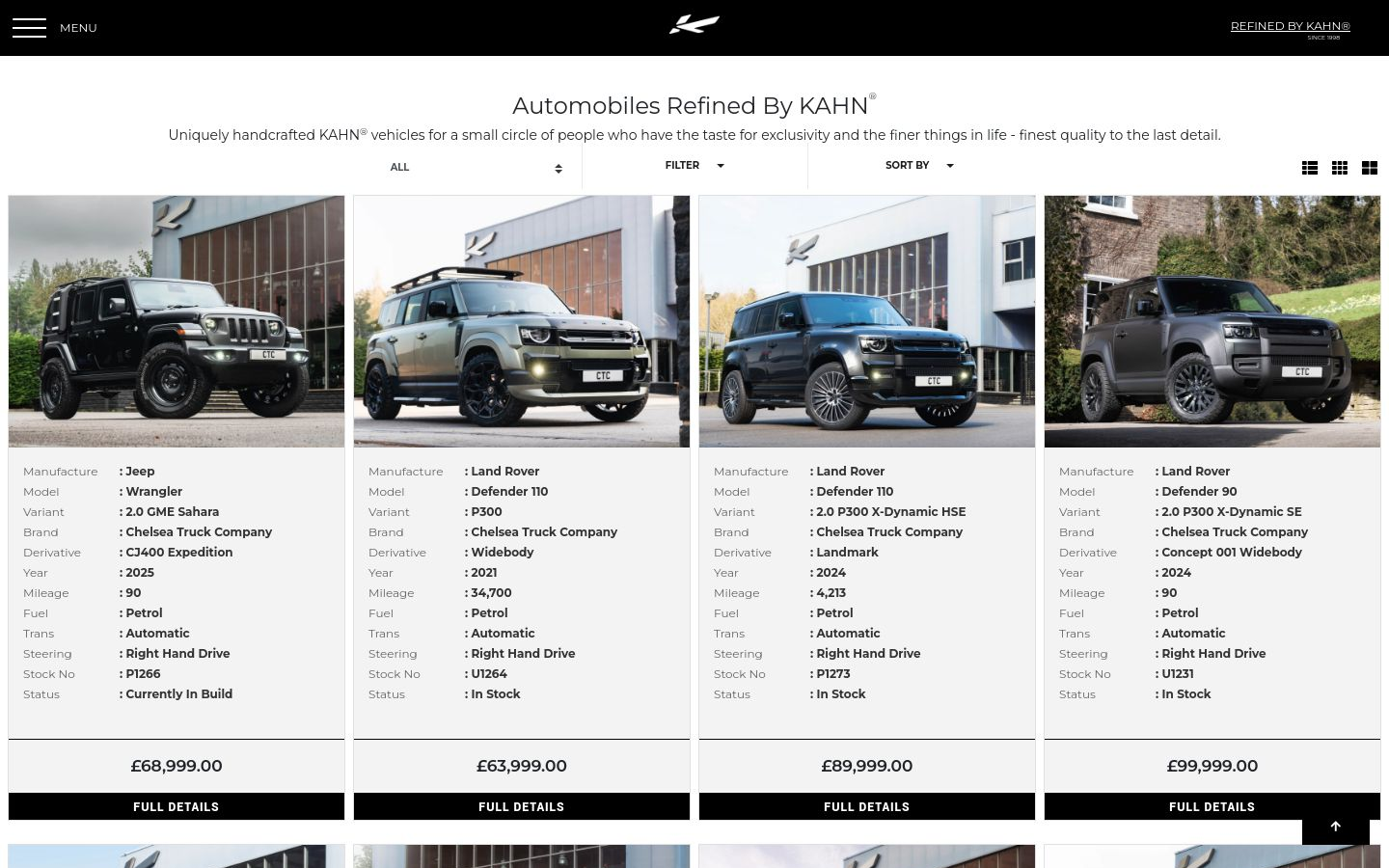Expand the SORT BY dropdown
The image size is (1389, 868).
point(919,166)
